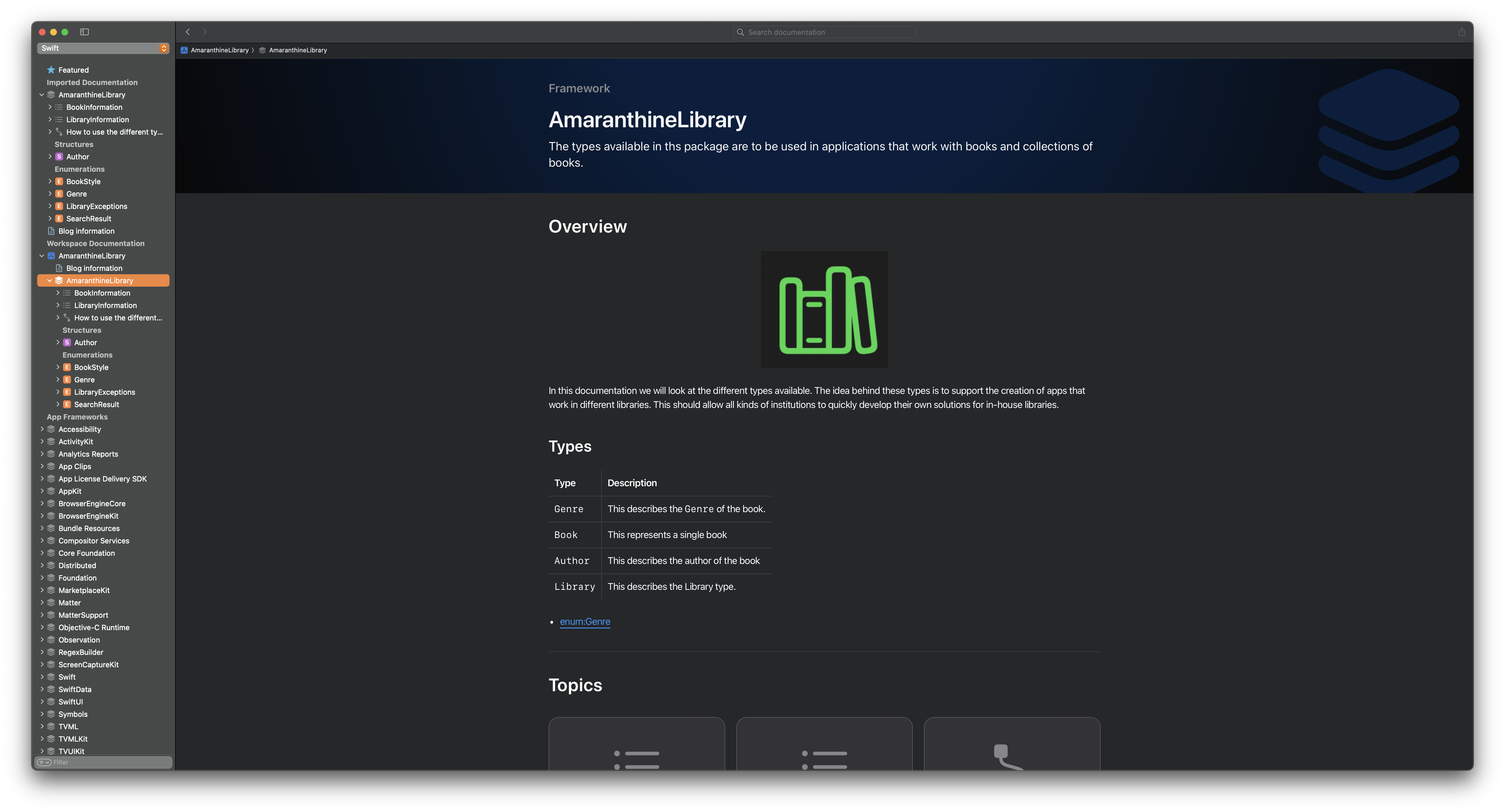Collapse the selected AmaranthineLibrary tree item
Screen dimensions: 1505x812
50,281
